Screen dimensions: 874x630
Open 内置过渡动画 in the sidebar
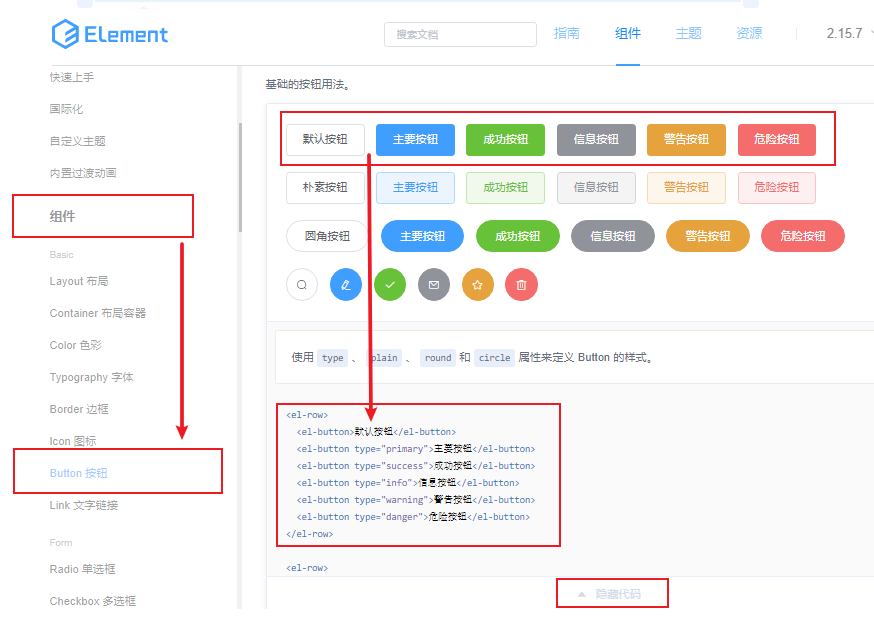coord(83,173)
